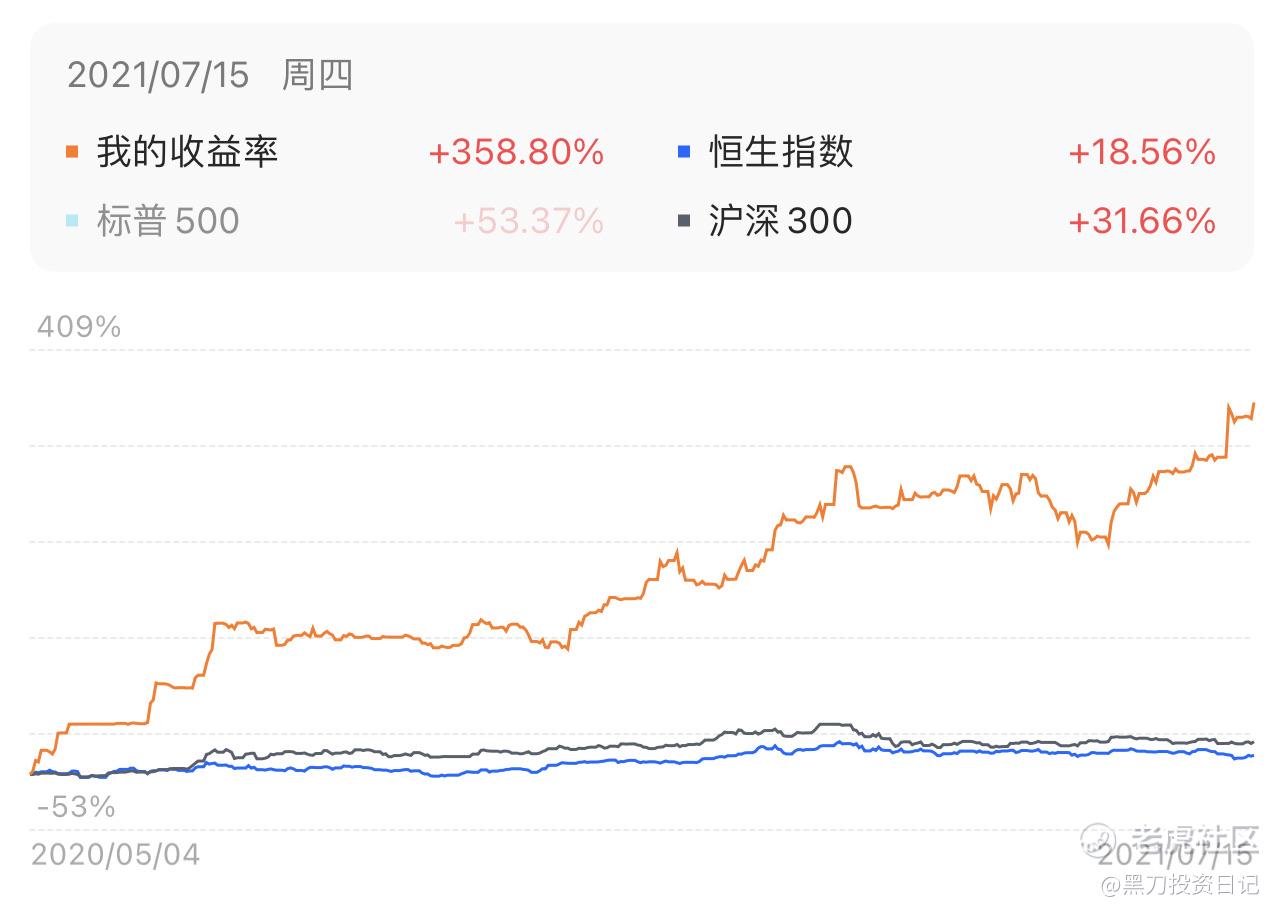The width and height of the screenshot is (1284, 914).
Task: Click the faded +53.37% value
Action: pos(528,220)
